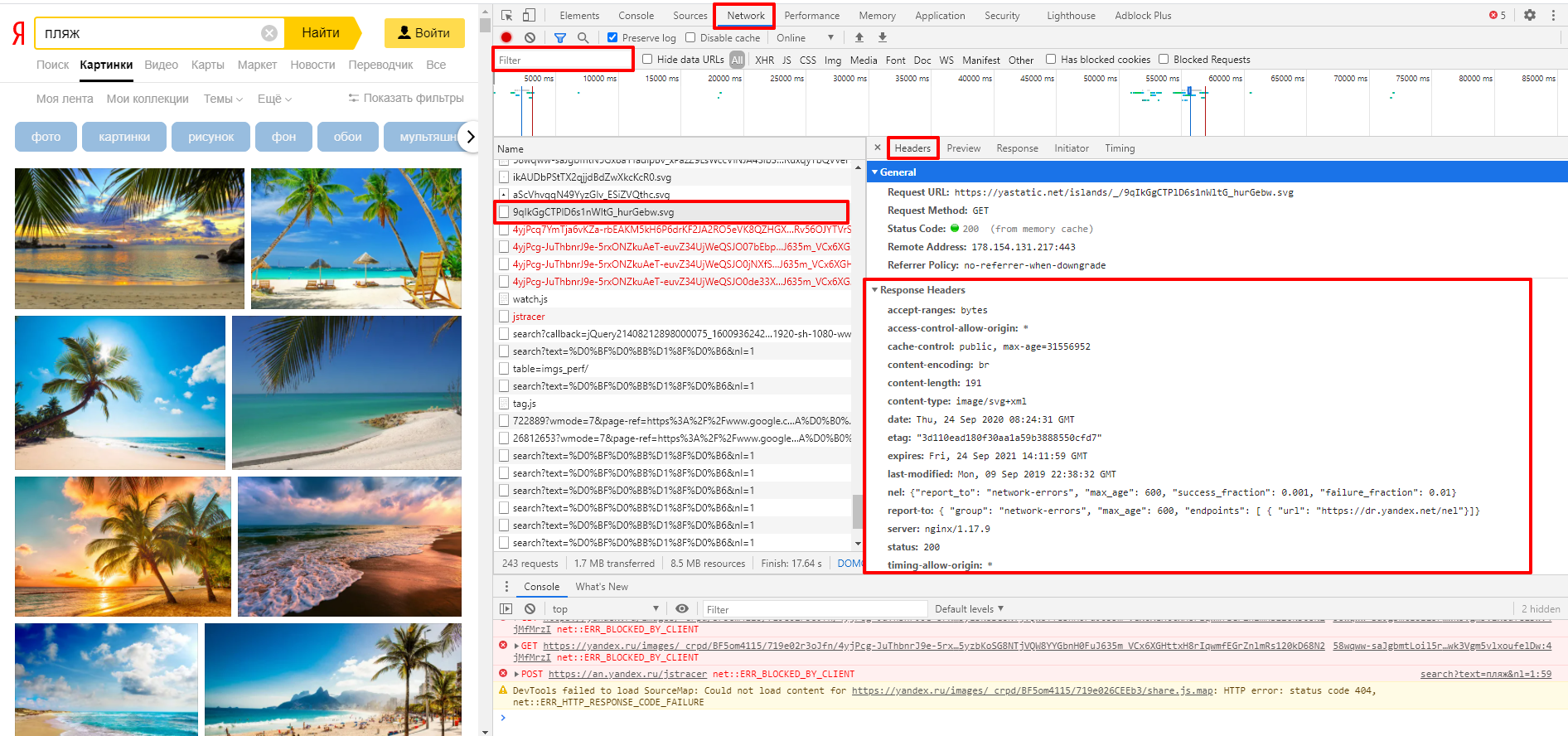Open DevTools settings gear
Screen dimensions: 1568x736
pyautogui.click(x=1530, y=15)
